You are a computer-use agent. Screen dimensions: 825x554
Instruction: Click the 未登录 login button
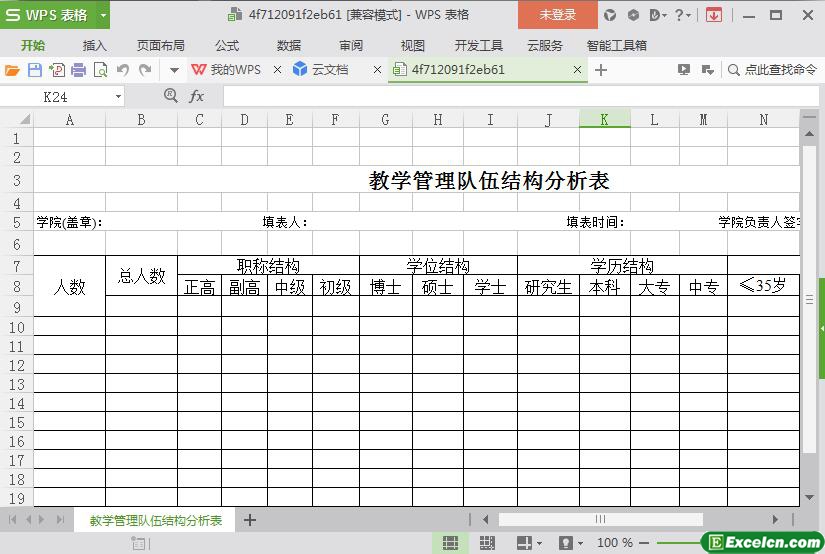(x=558, y=15)
